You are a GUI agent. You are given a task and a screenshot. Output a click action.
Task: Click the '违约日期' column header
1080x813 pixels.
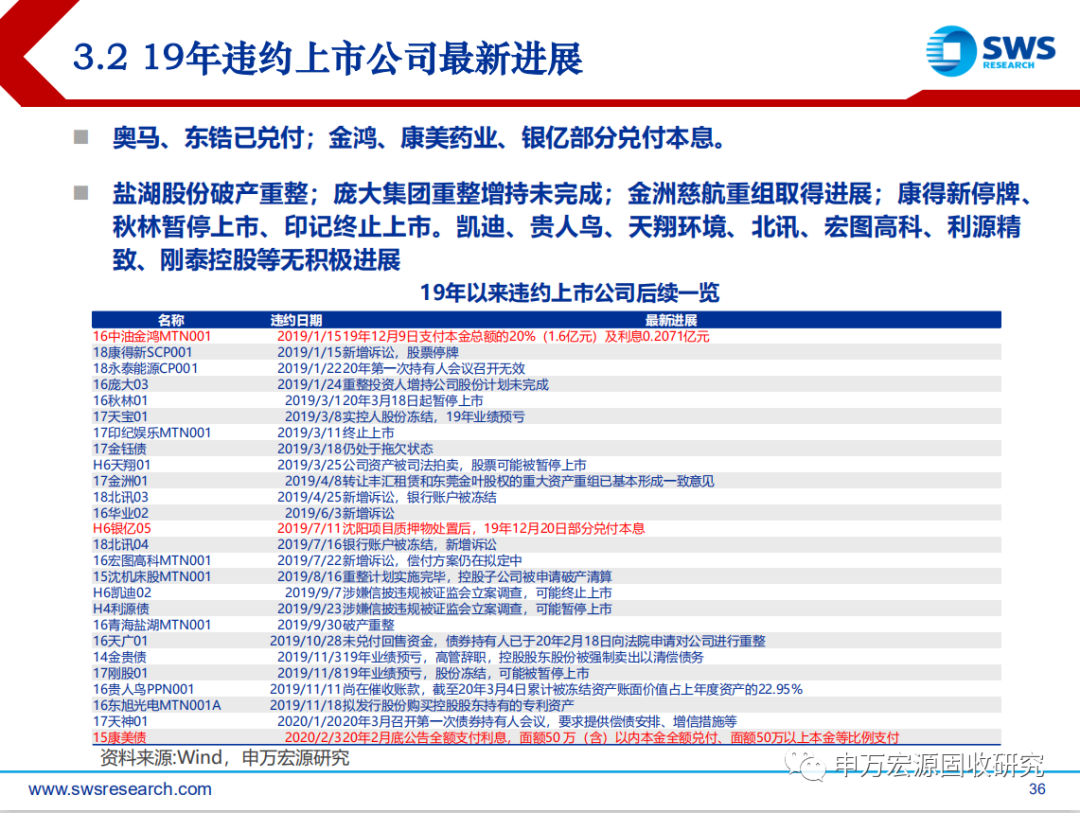(x=296, y=320)
